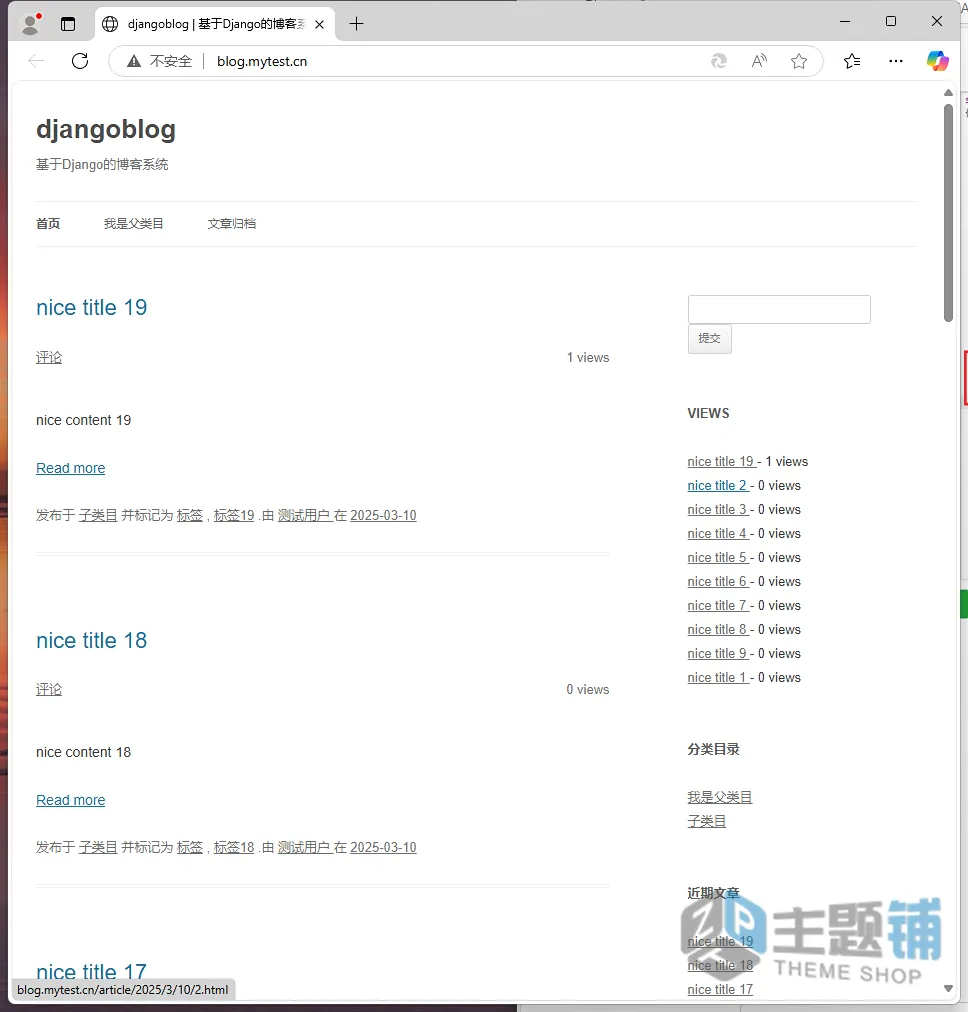
Task: Click 测试用户 author in nice title 18 footer
Action: coord(303,847)
